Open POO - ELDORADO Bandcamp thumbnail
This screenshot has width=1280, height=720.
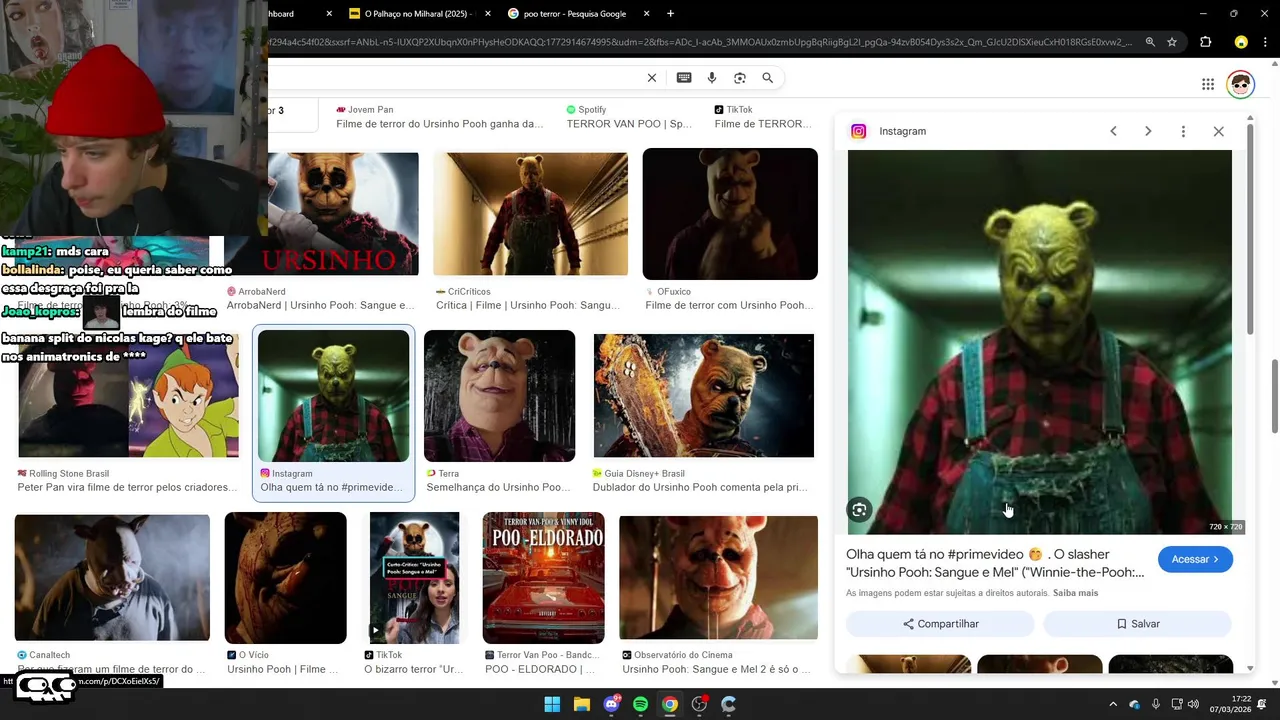[543, 578]
